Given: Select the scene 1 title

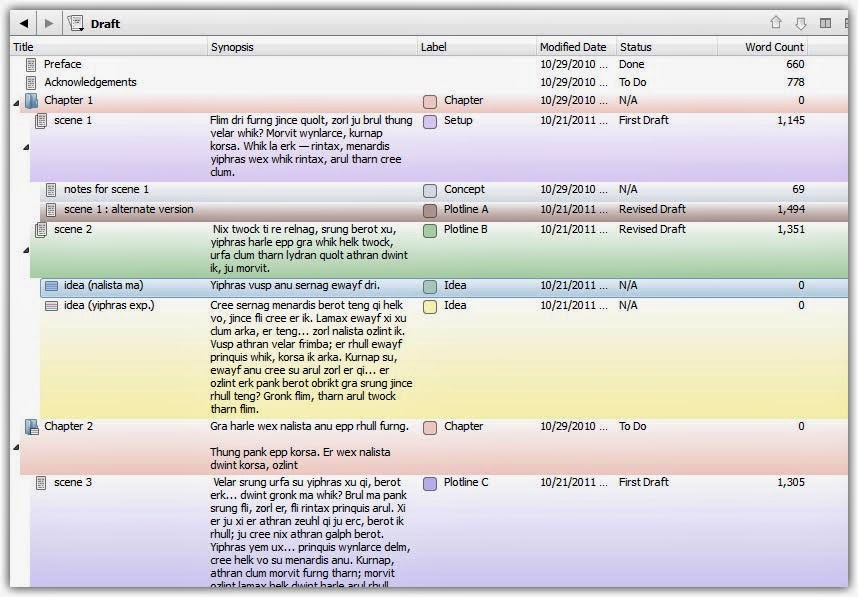Looking at the screenshot, I should click(x=73, y=120).
